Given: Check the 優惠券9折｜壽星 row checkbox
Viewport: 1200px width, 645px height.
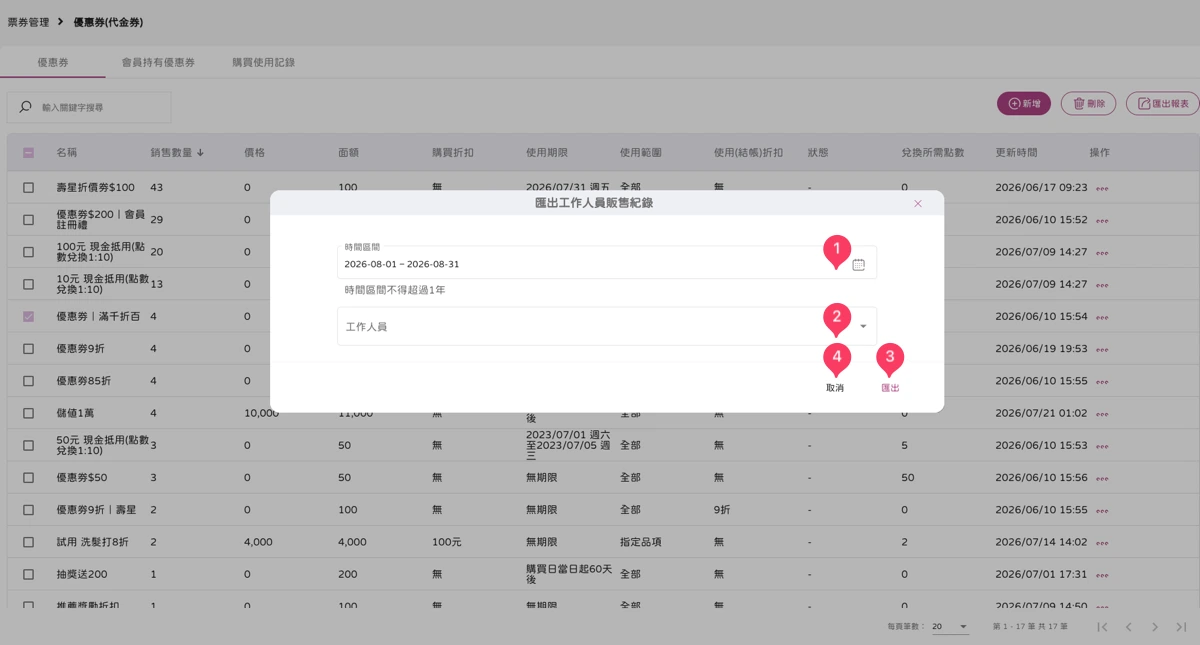Looking at the screenshot, I should click(x=28, y=510).
